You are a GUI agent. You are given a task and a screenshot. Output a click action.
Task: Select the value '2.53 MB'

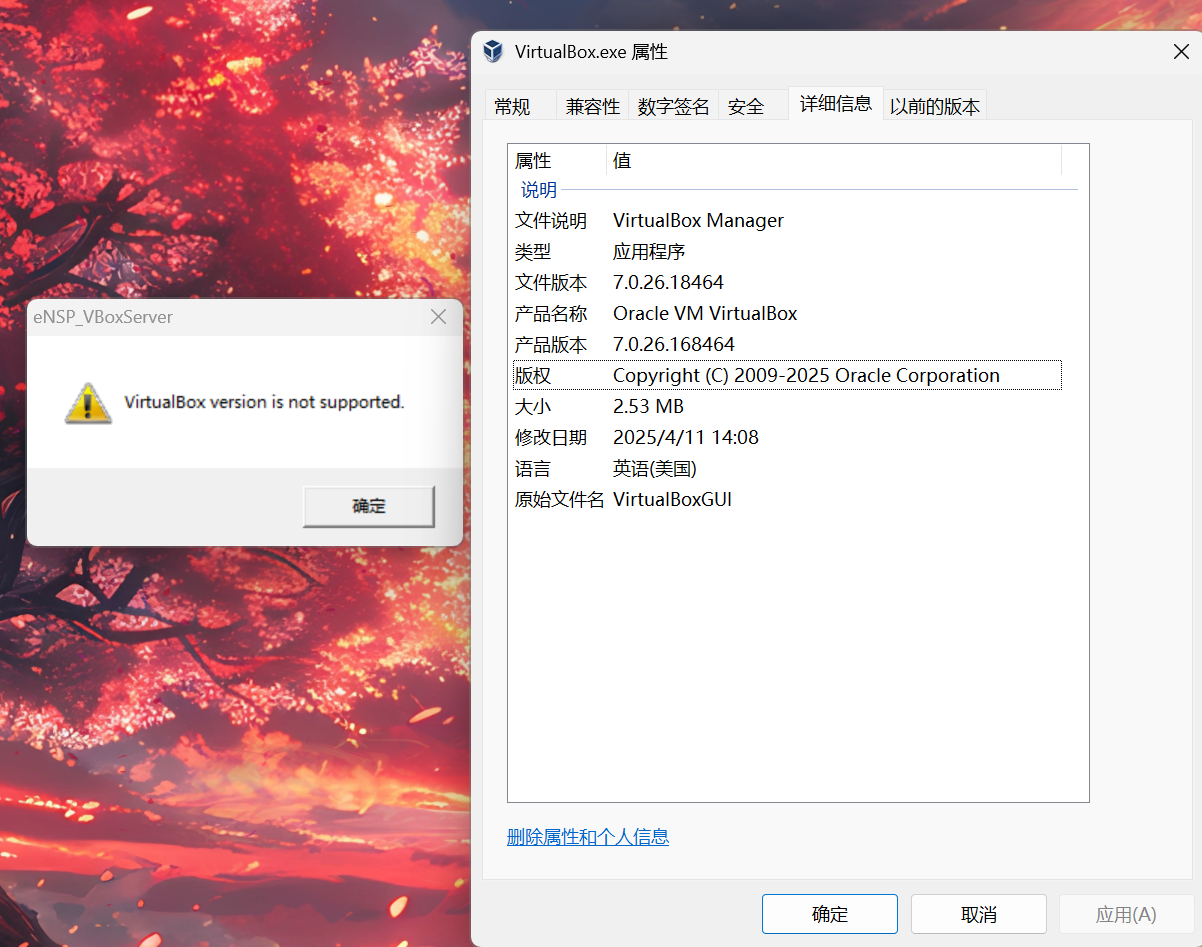648,406
